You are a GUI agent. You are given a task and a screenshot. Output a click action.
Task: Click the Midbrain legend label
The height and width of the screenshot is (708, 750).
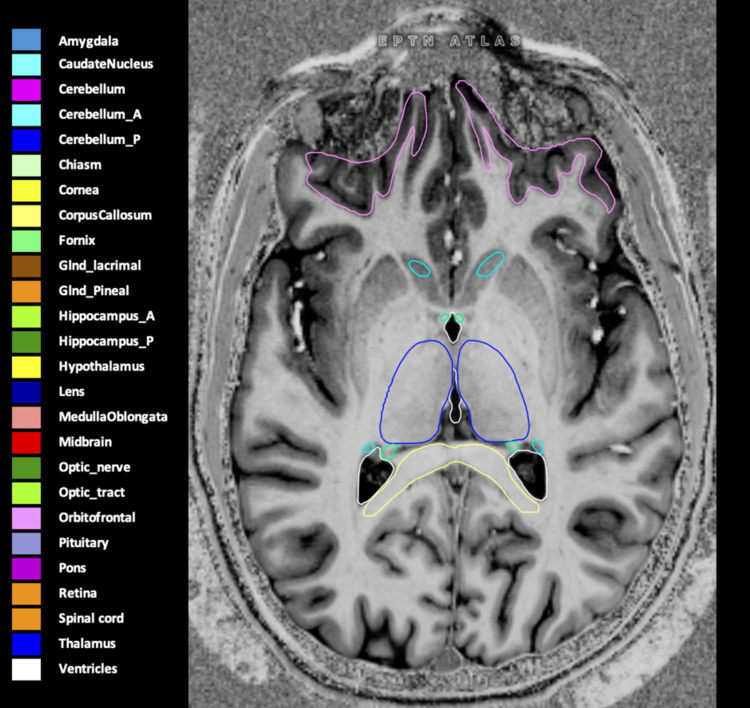85,442
